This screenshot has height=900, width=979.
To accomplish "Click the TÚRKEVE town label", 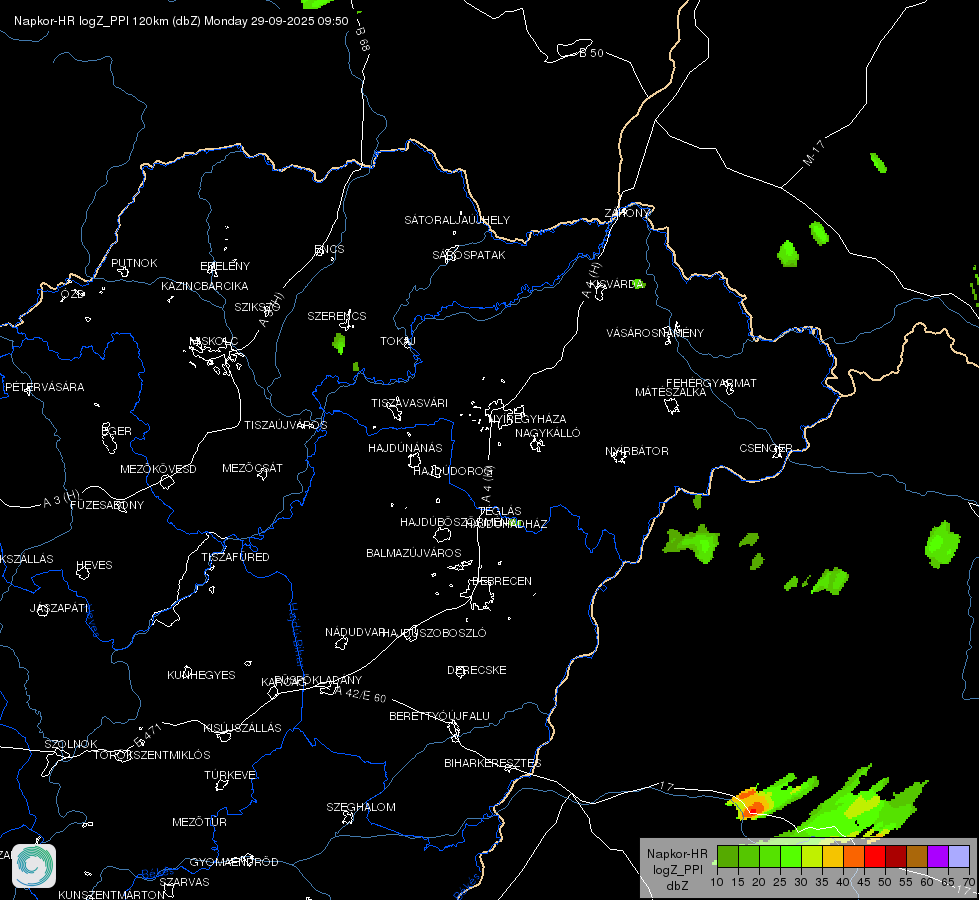I will [x=231, y=774].
